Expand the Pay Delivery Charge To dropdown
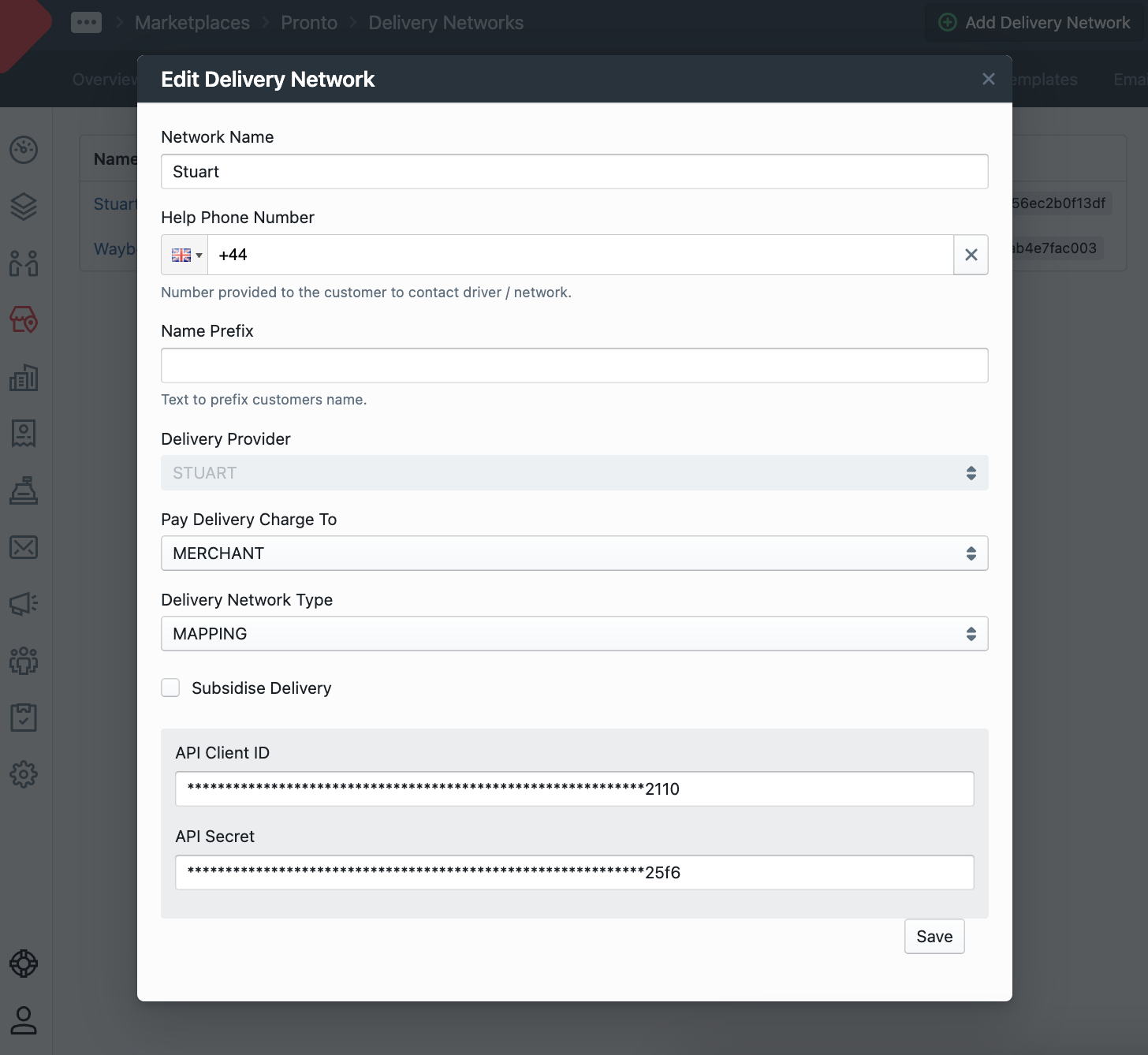The width and height of the screenshot is (1148, 1055). coord(574,554)
